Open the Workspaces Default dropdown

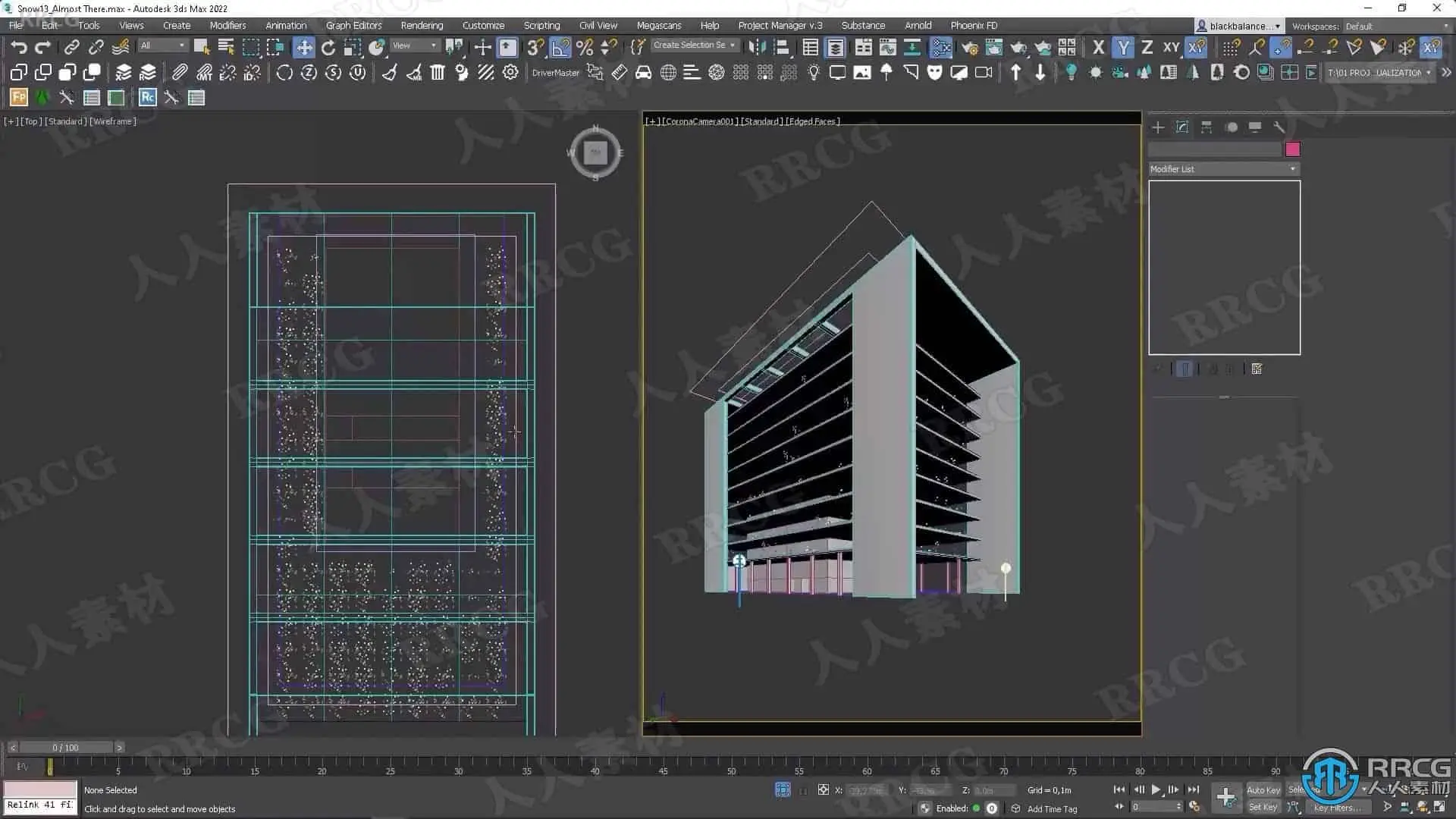coord(1396,26)
